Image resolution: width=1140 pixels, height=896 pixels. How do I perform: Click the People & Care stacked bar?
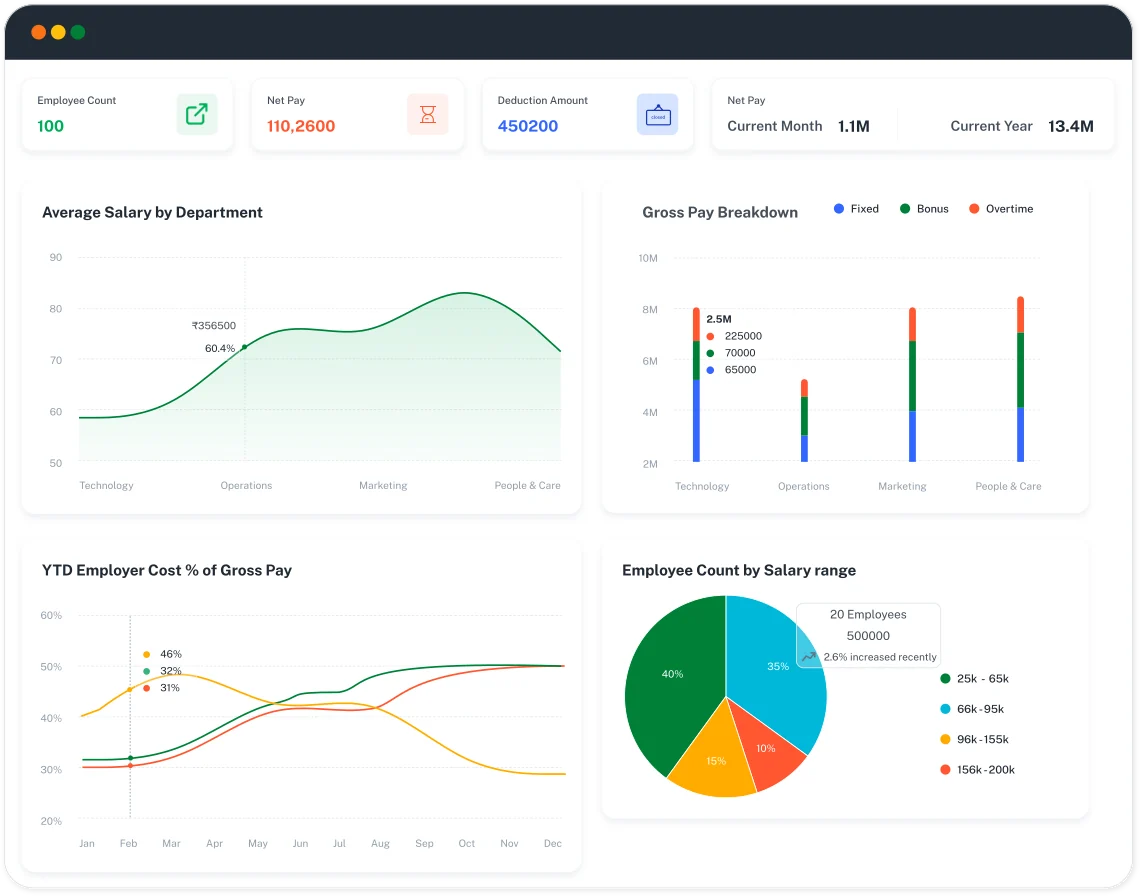click(1021, 379)
